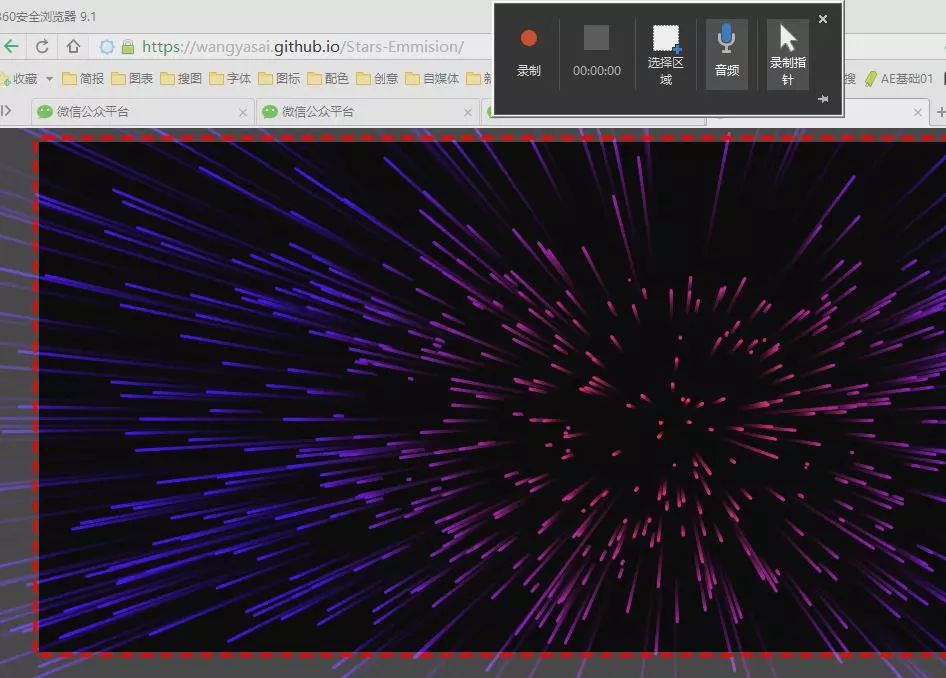Start recording with the red 录制 button

pos(529,54)
